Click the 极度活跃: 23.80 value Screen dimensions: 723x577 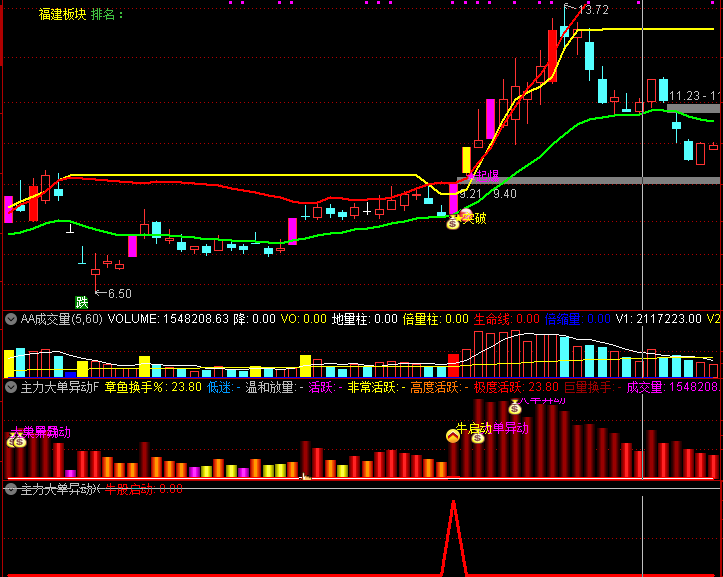coord(516,387)
